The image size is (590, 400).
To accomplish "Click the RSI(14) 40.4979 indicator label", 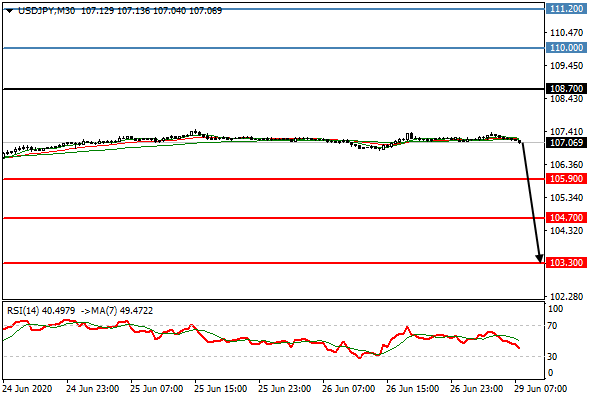I will 41,311.
